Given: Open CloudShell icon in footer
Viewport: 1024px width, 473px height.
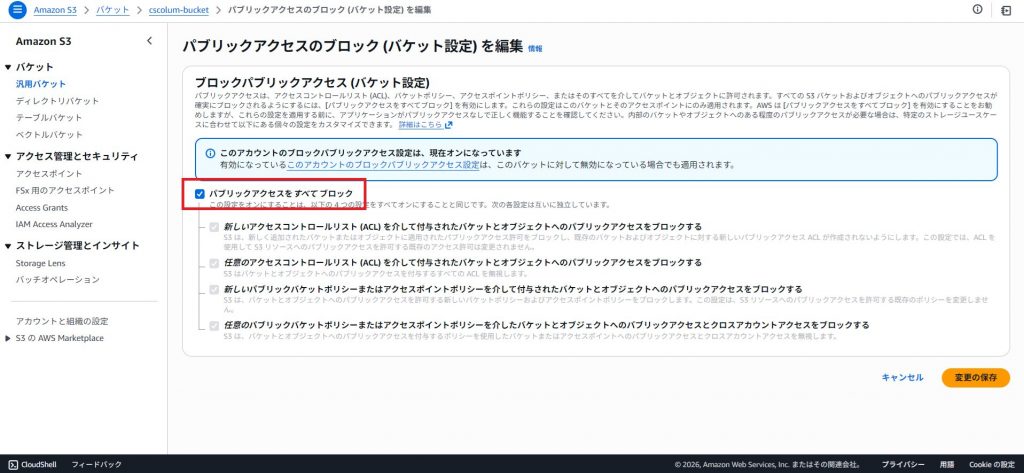Looking at the screenshot, I should 11,464.
